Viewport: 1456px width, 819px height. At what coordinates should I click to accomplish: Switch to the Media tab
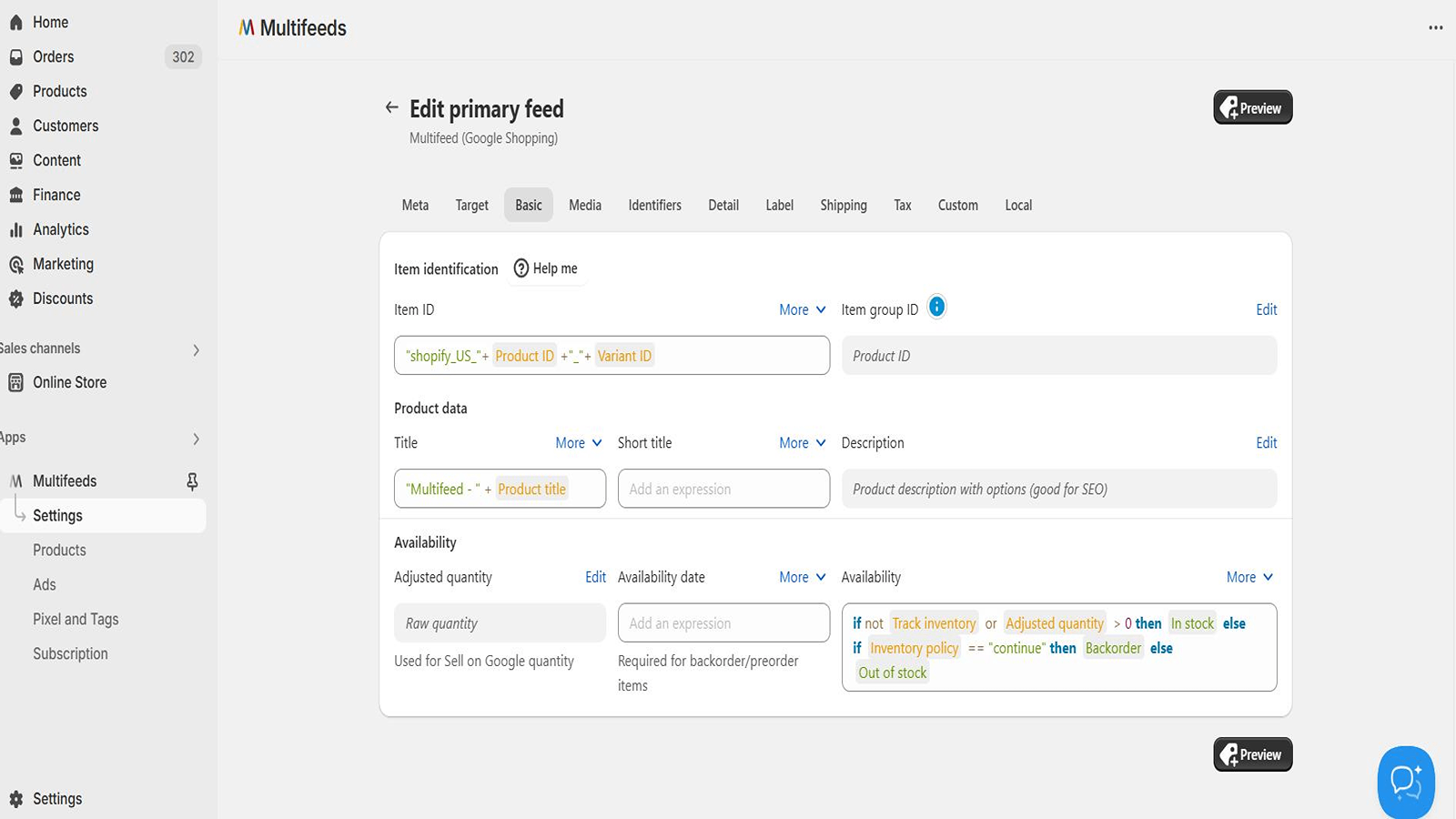(585, 205)
